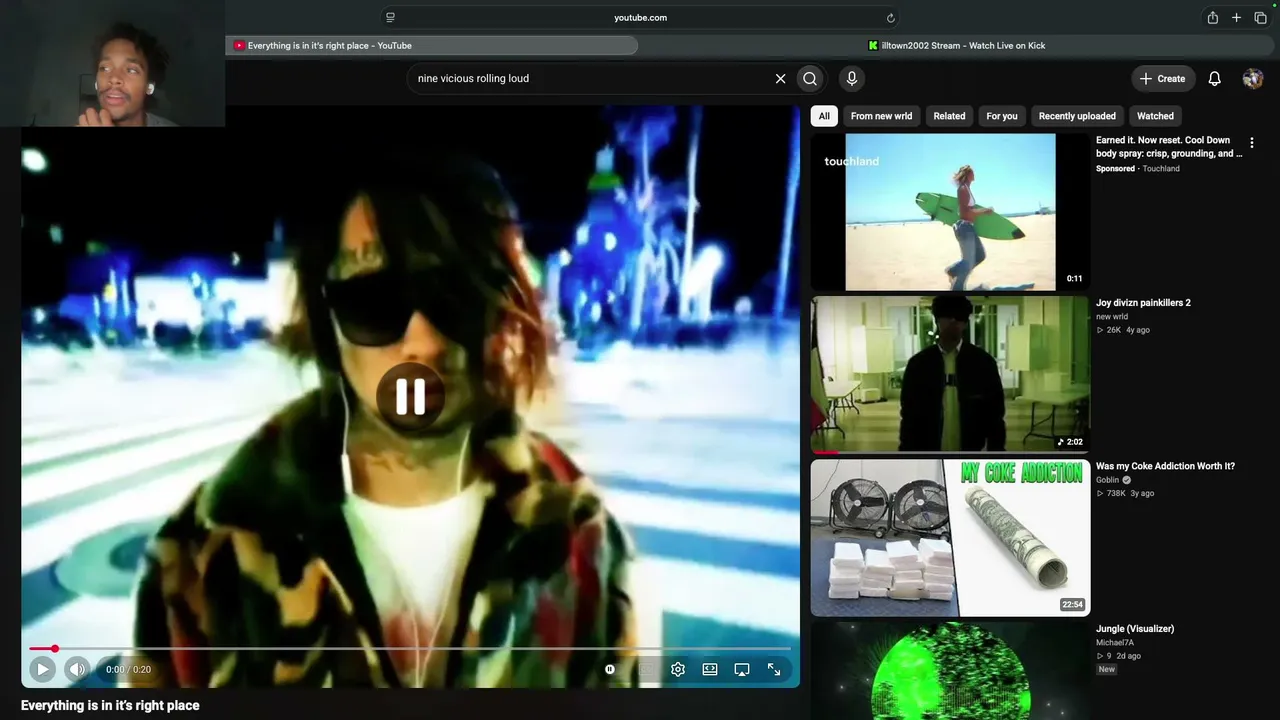Click the "Jungle (Visualizer)" title

click(x=1135, y=629)
